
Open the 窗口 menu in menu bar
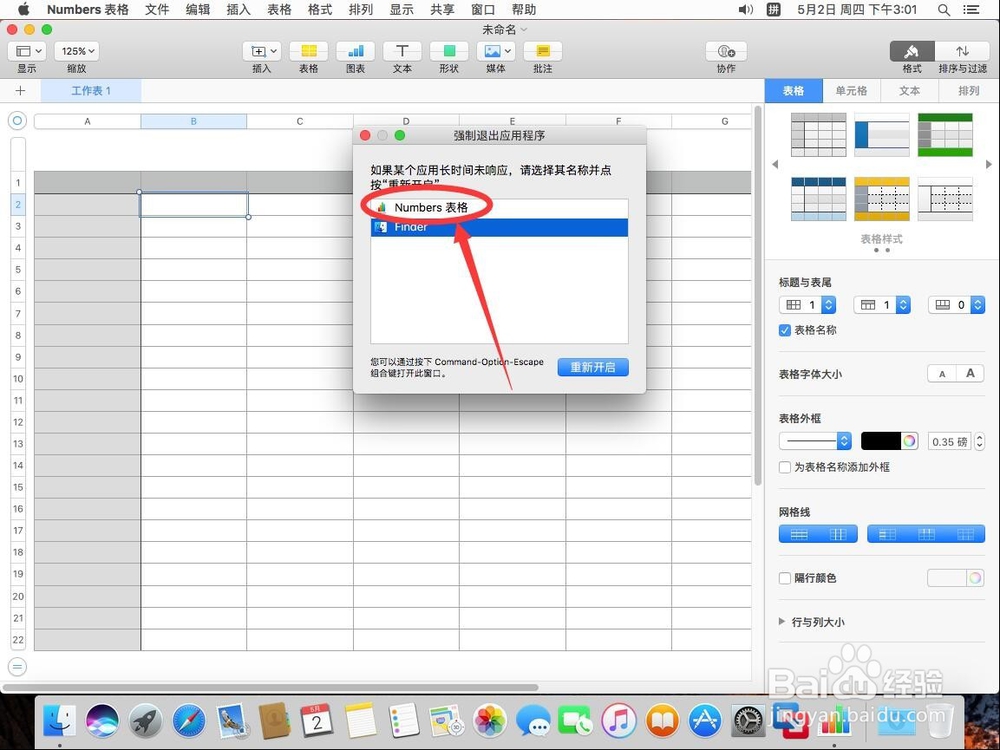[483, 9]
